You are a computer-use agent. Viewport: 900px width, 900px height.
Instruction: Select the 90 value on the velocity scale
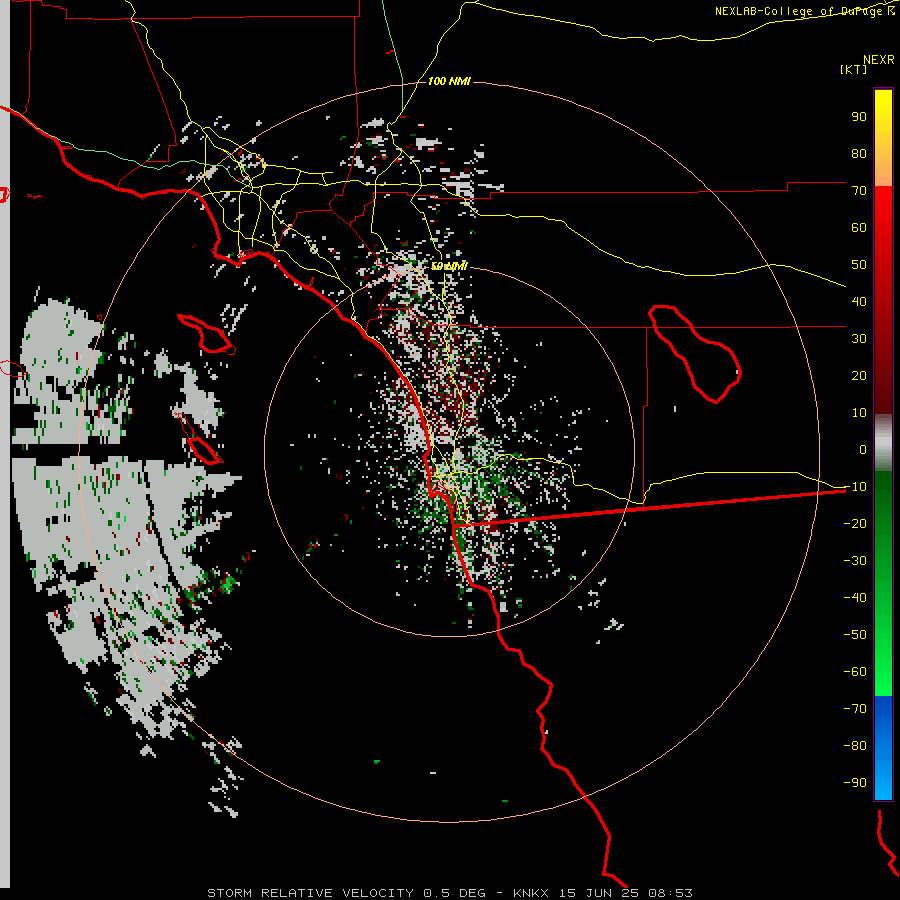point(859,117)
